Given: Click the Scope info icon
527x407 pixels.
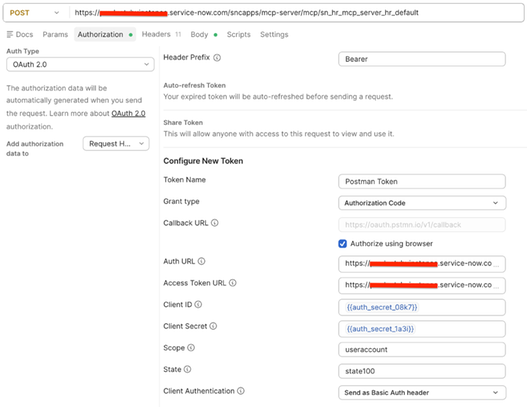Looking at the screenshot, I should 191,348.
